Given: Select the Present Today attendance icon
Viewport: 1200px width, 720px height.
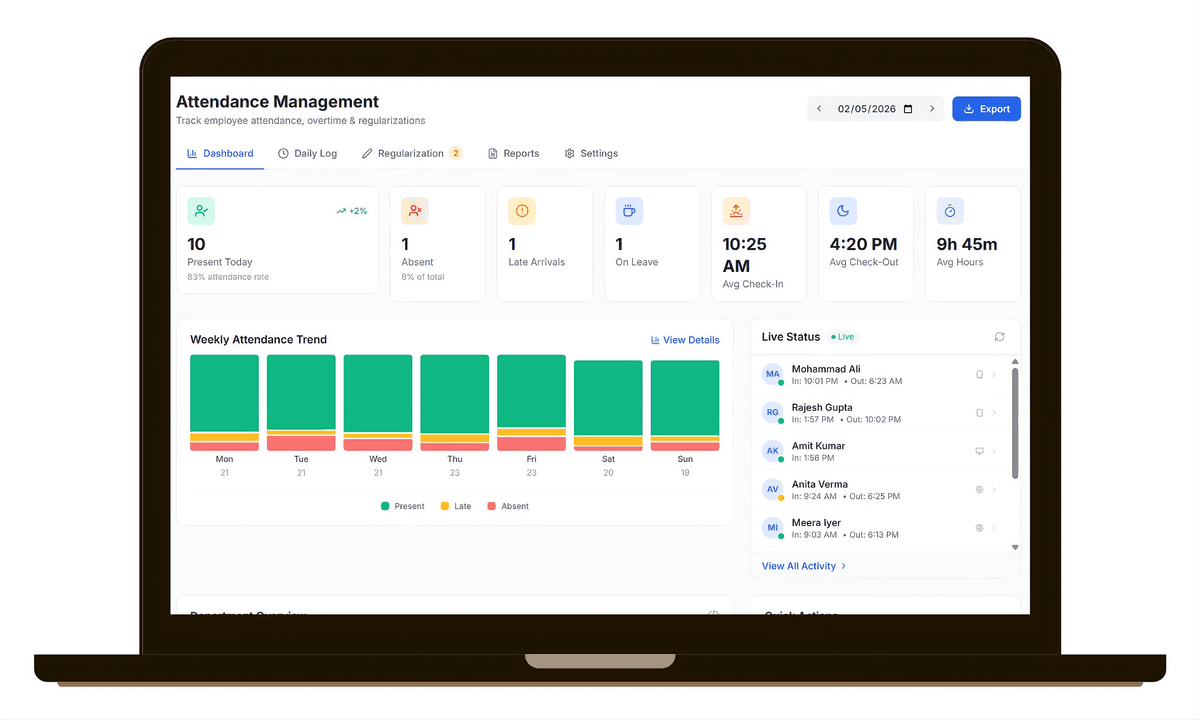Looking at the screenshot, I should [200, 211].
